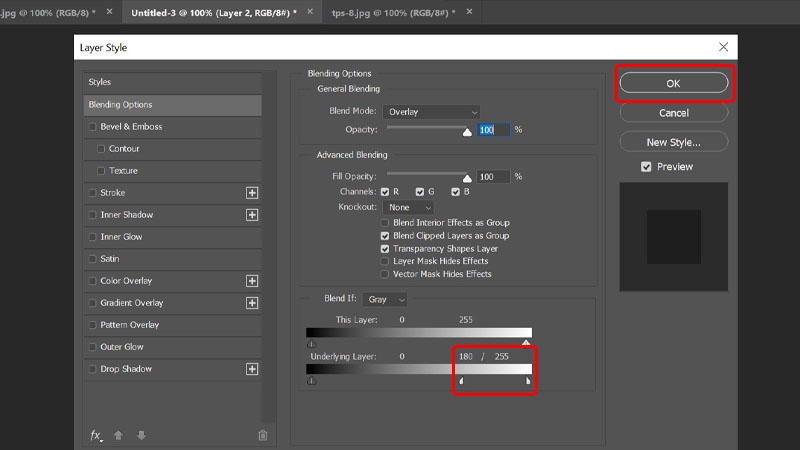Select Blending Options in the list

(x=172, y=105)
